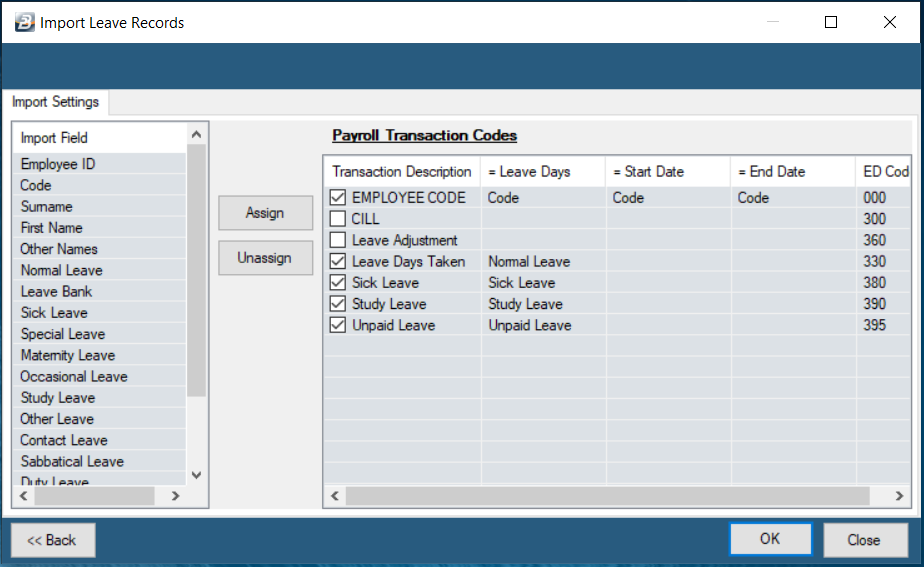Select Maternity Leave import field

tap(100, 355)
